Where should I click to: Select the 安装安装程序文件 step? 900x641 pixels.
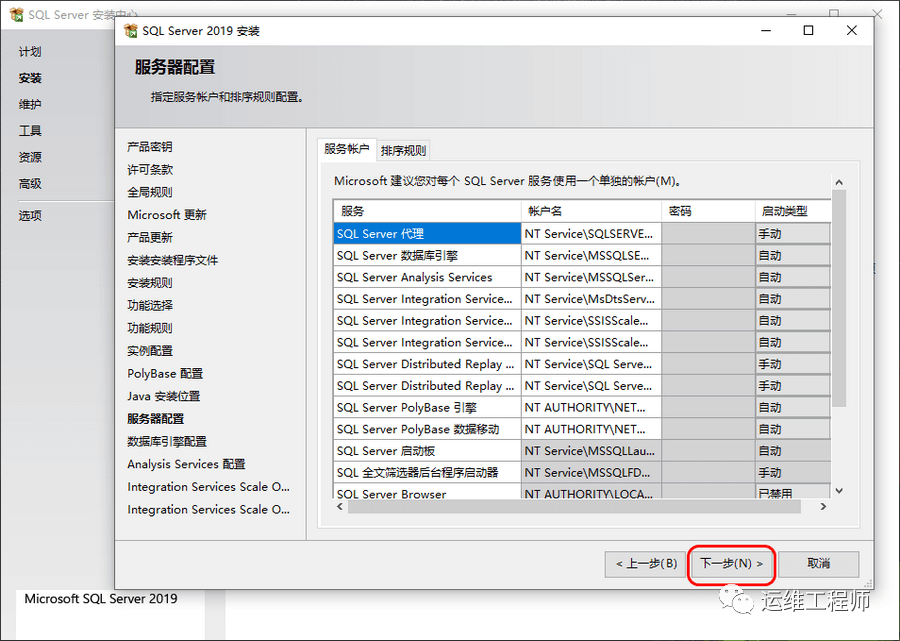pyautogui.click(x=172, y=260)
